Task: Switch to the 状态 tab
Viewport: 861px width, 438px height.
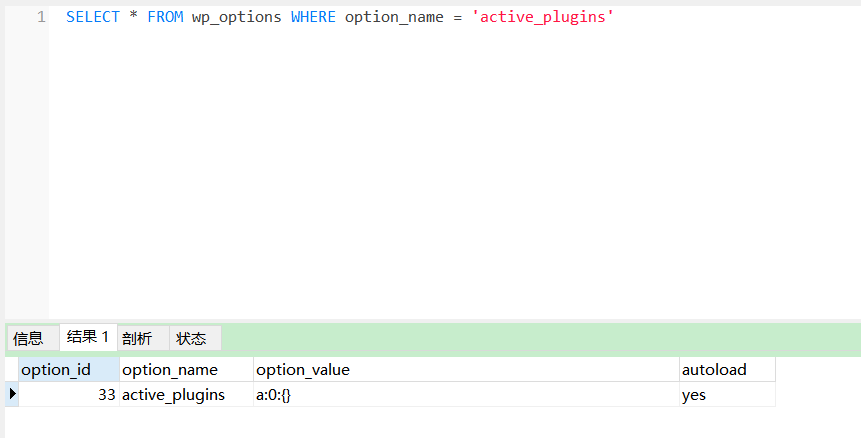Action: 191,338
